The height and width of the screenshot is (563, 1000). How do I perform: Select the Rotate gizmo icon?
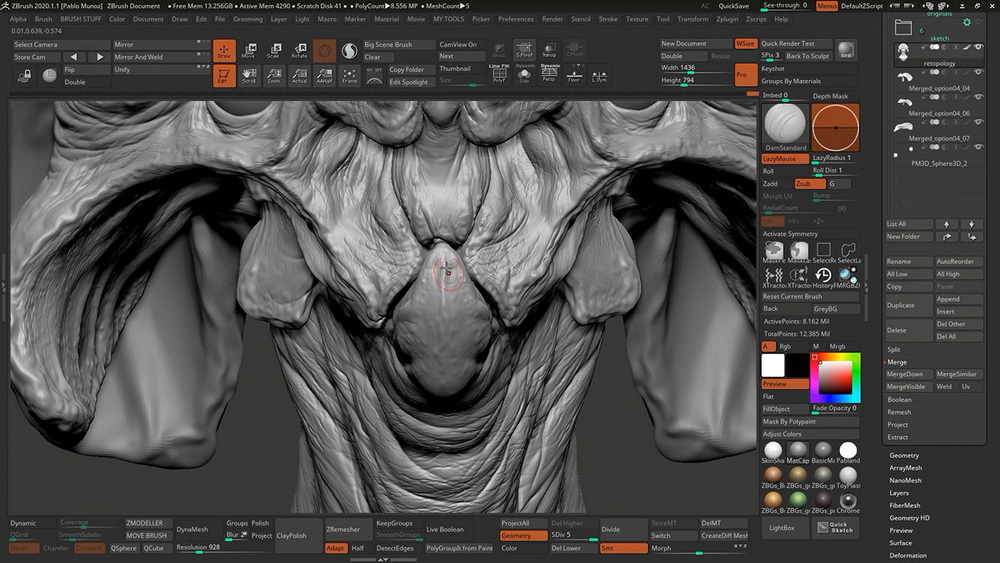(299, 50)
